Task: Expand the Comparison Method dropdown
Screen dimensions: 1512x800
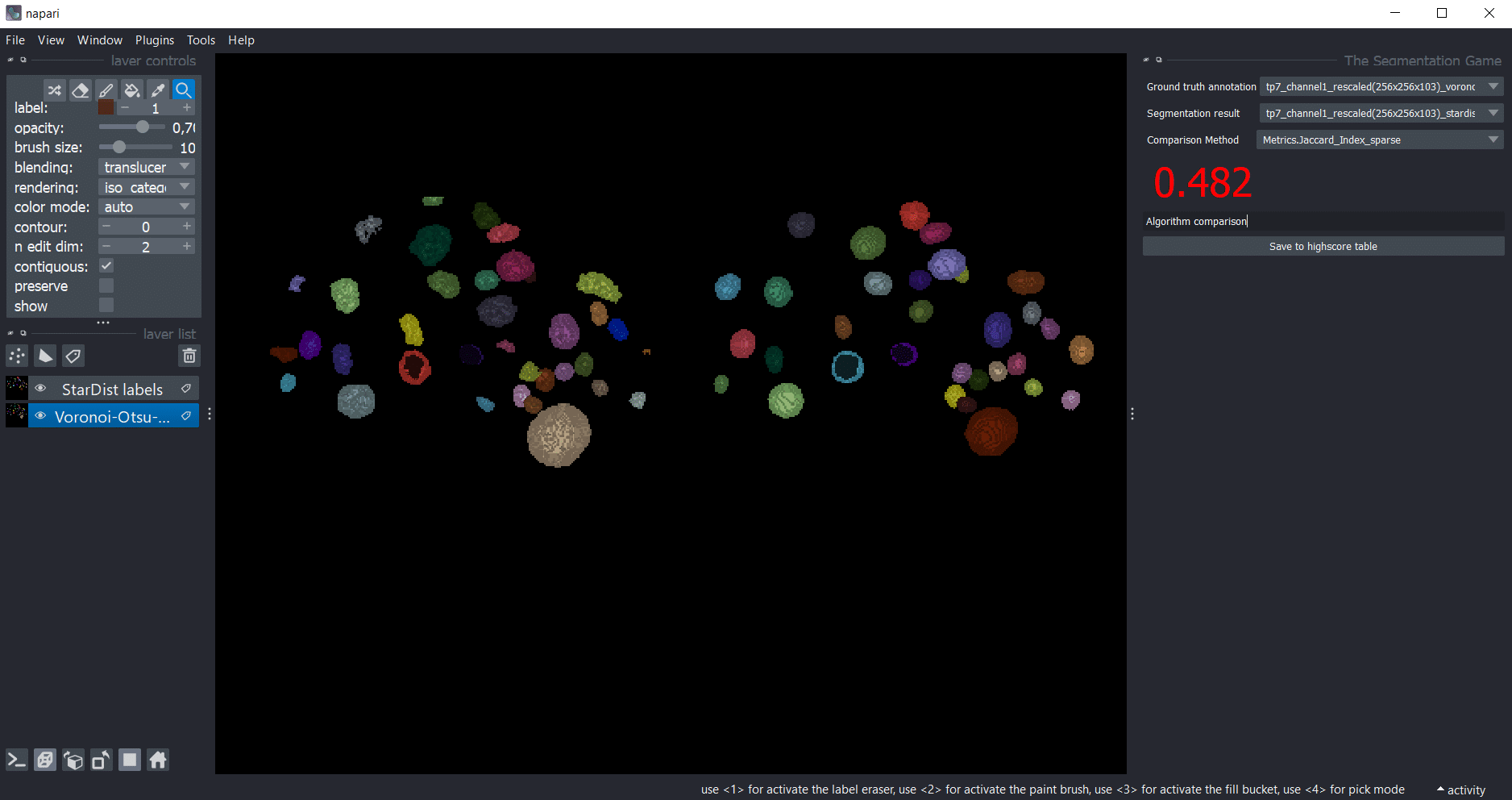Action: [x=1379, y=140]
